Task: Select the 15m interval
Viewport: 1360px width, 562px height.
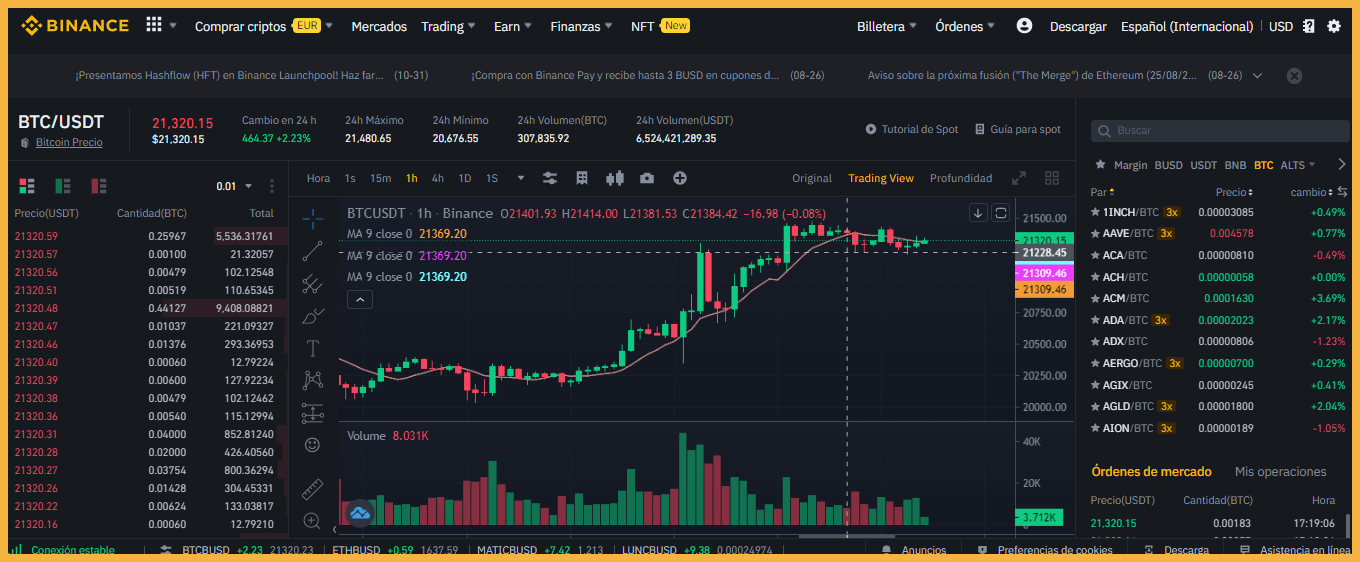Action: pos(380,178)
